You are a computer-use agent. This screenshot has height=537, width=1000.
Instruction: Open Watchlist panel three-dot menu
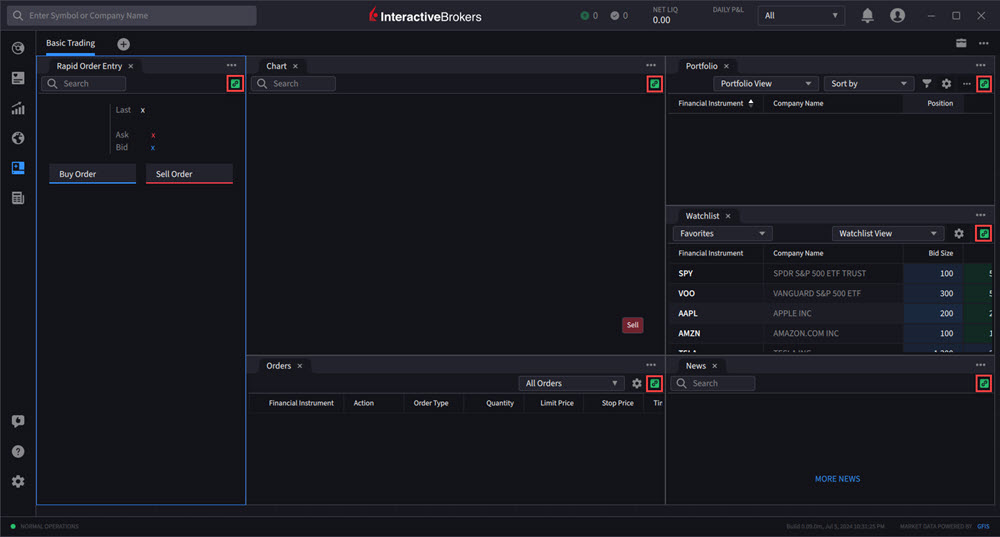980,215
